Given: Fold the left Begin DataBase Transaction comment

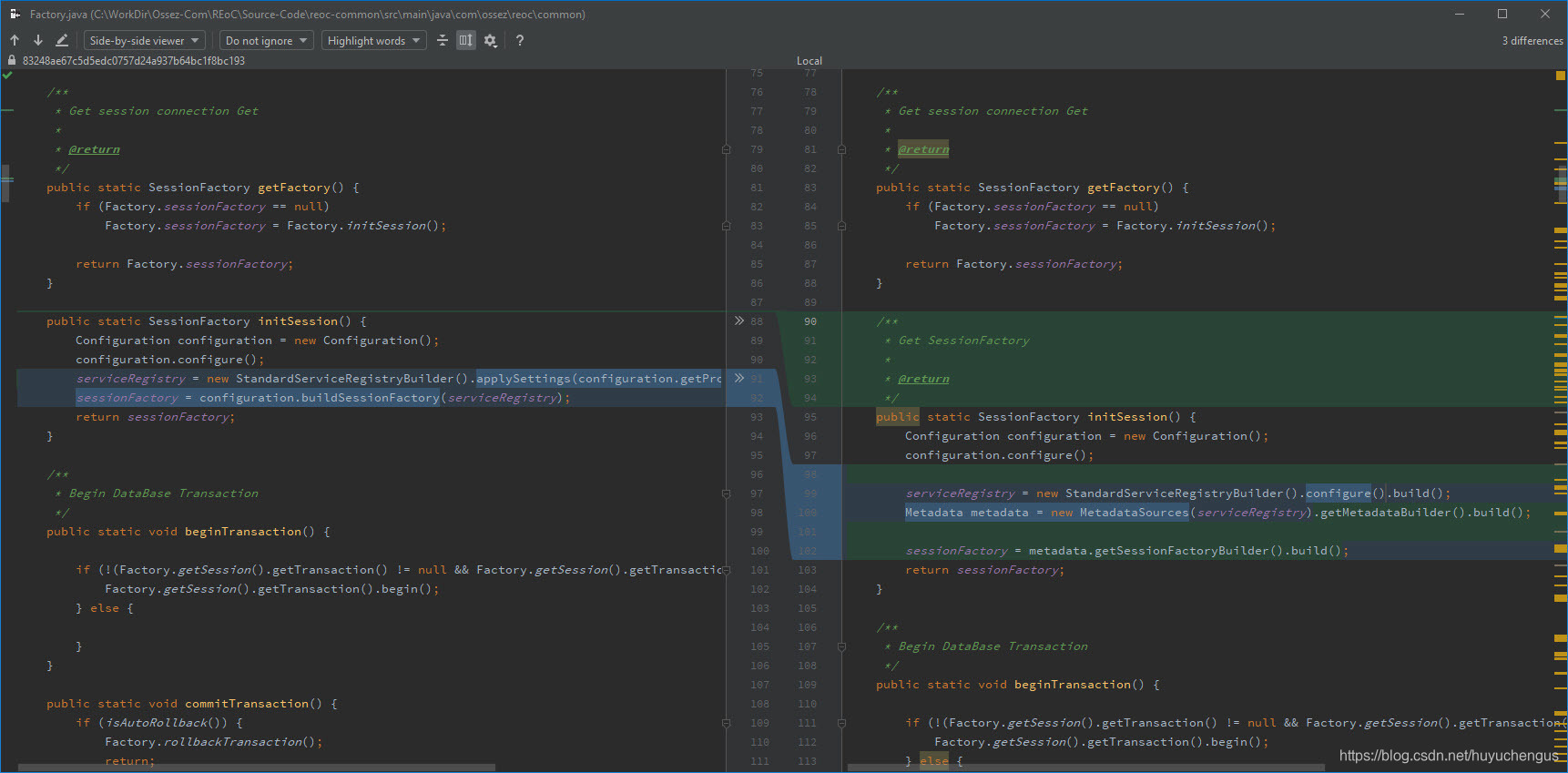Looking at the screenshot, I should coord(726,493).
